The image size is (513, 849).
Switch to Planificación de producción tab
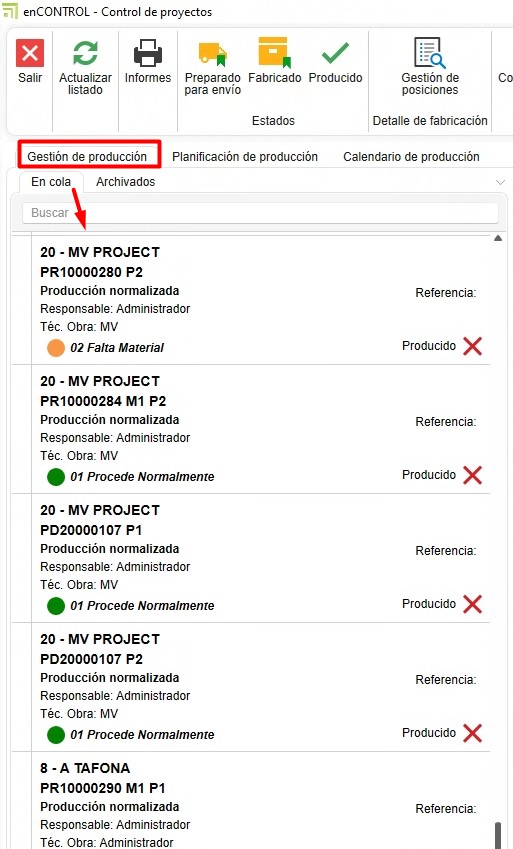(245, 156)
